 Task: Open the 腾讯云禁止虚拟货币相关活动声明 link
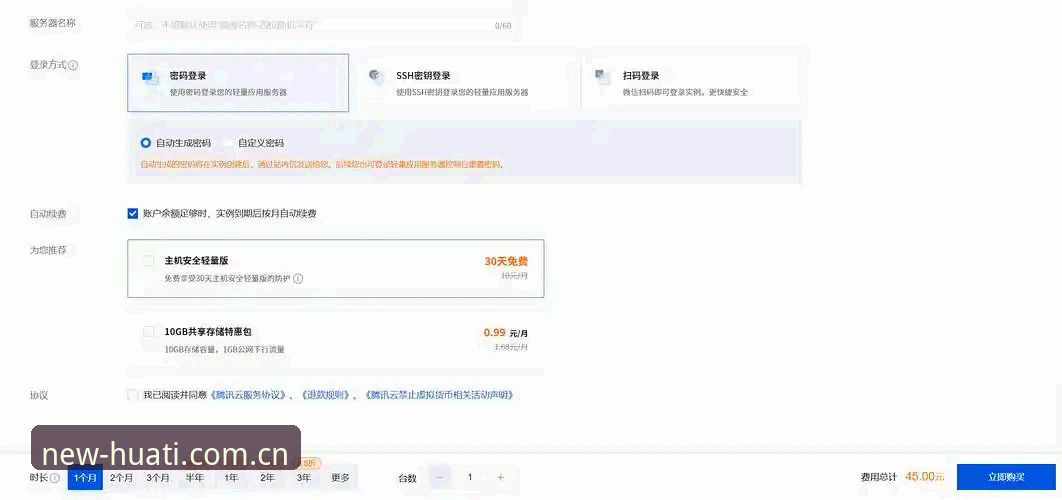point(438,395)
